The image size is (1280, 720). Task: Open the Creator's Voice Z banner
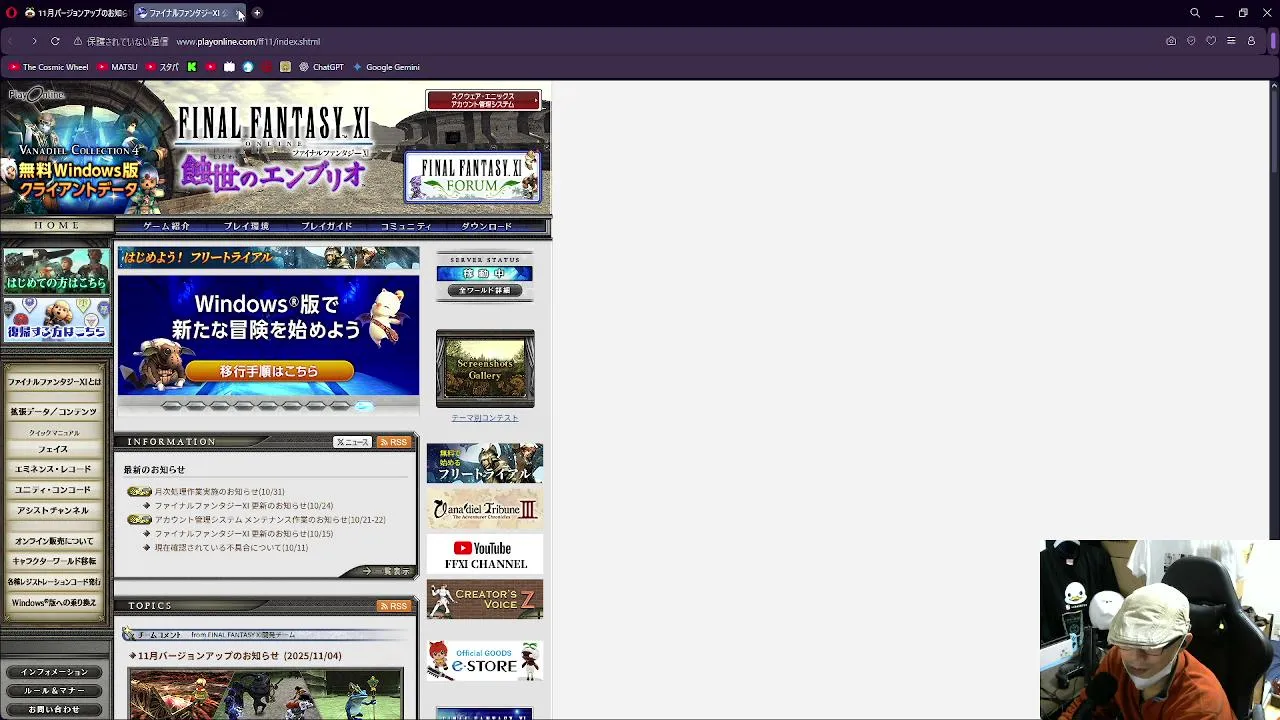click(x=485, y=600)
